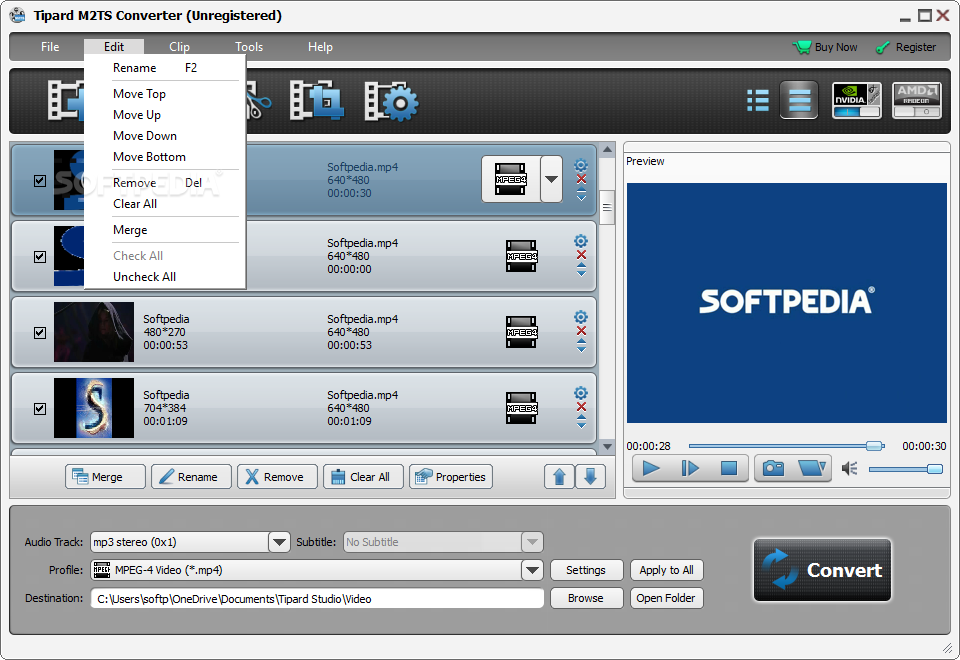
Task: Click the Settings button next to Profile
Action: pyautogui.click(x=586, y=570)
